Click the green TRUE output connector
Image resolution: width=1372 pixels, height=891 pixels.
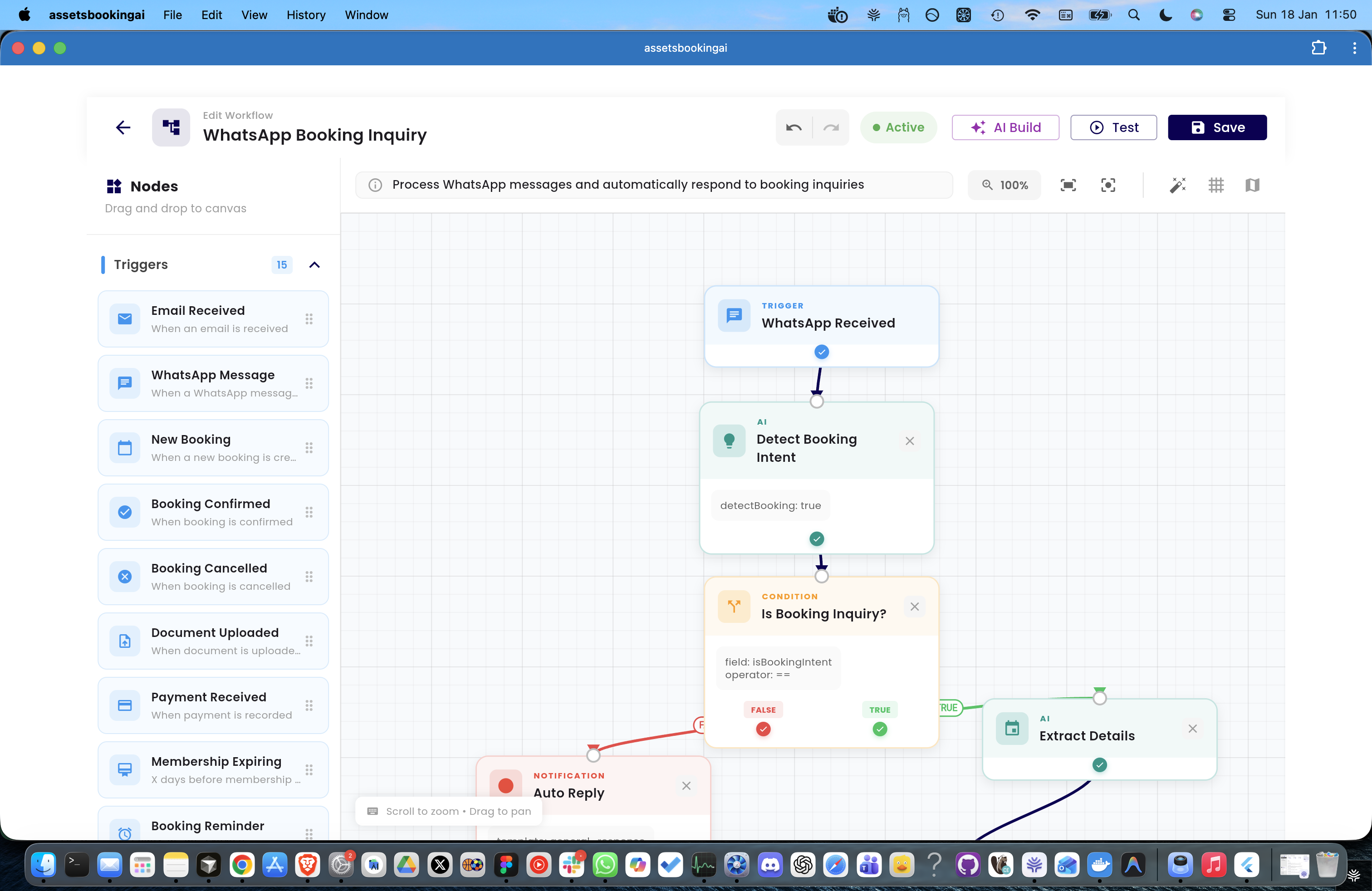click(879, 729)
